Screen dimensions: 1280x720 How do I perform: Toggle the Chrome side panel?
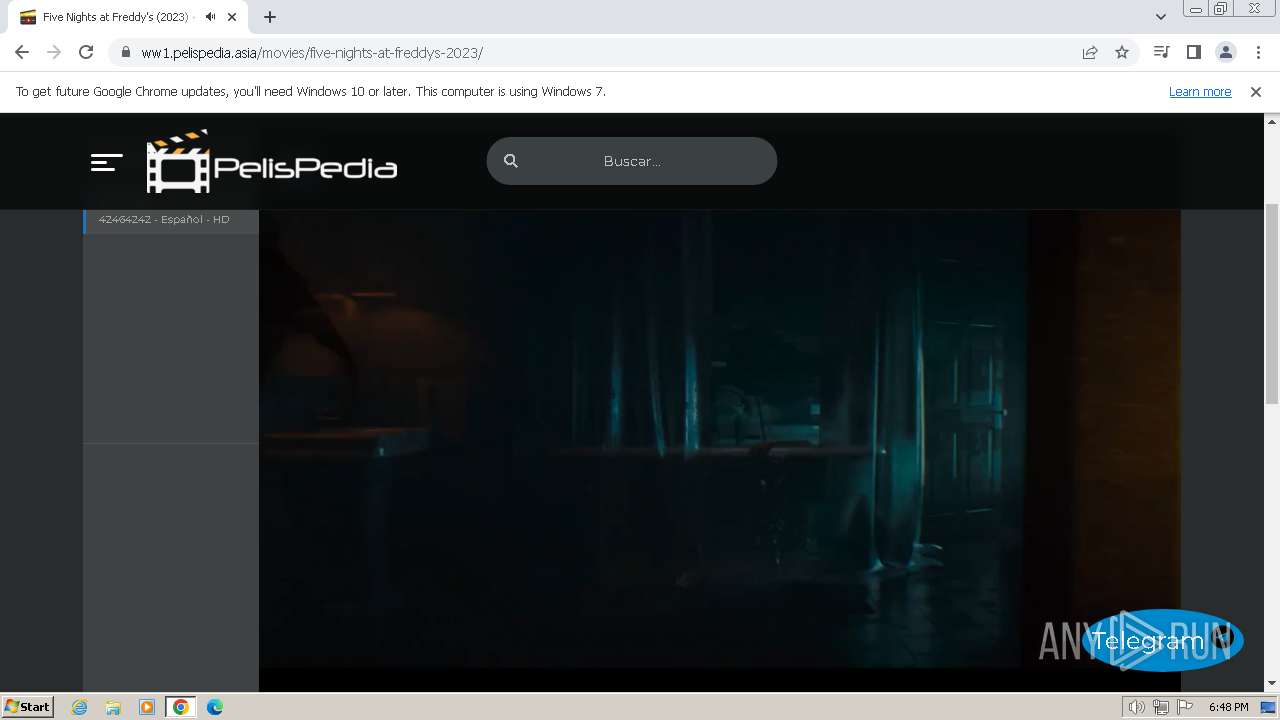click(1193, 52)
